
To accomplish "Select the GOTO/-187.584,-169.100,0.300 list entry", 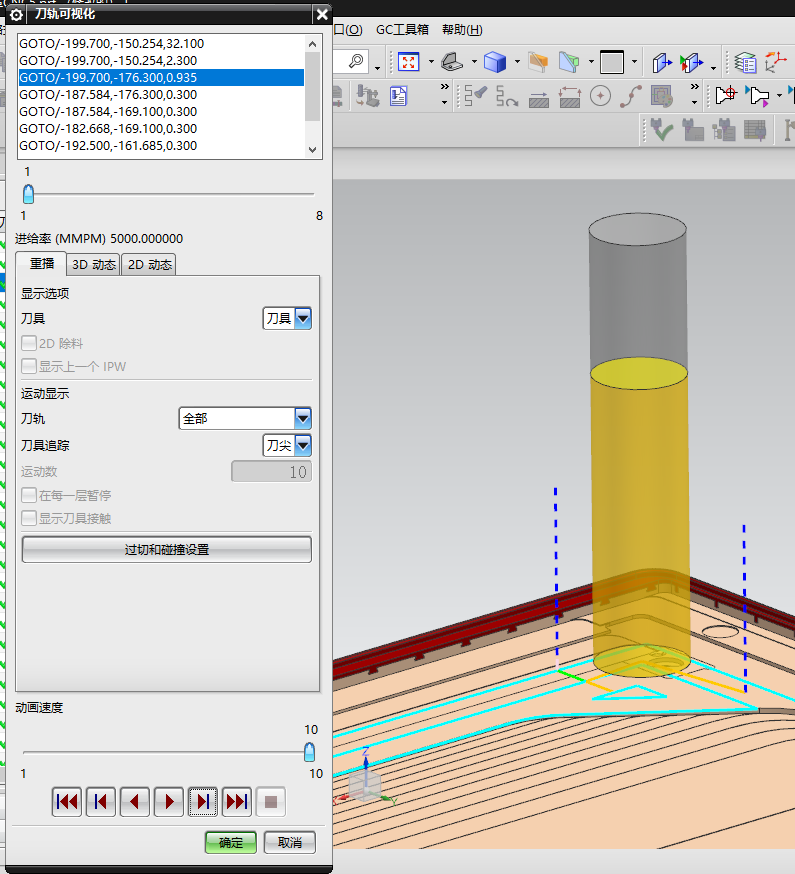I will 108,111.
